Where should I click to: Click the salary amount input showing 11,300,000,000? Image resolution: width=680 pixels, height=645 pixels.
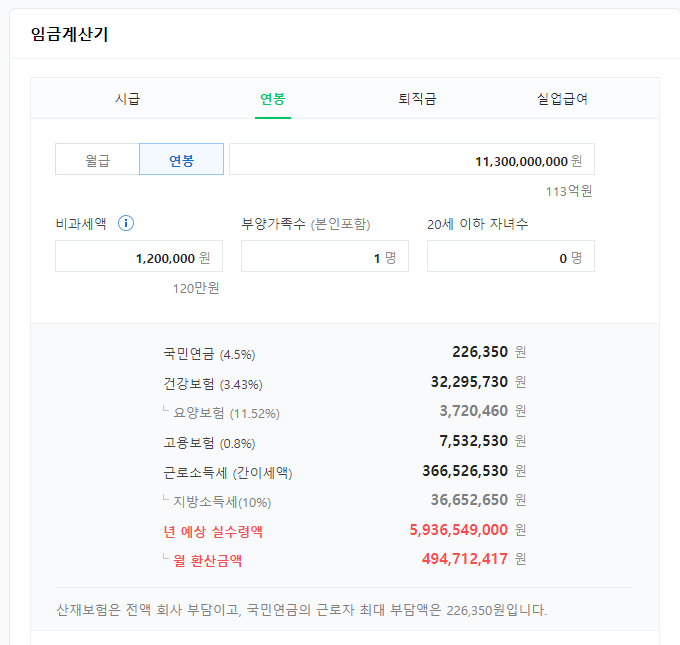[x=411, y=160]
